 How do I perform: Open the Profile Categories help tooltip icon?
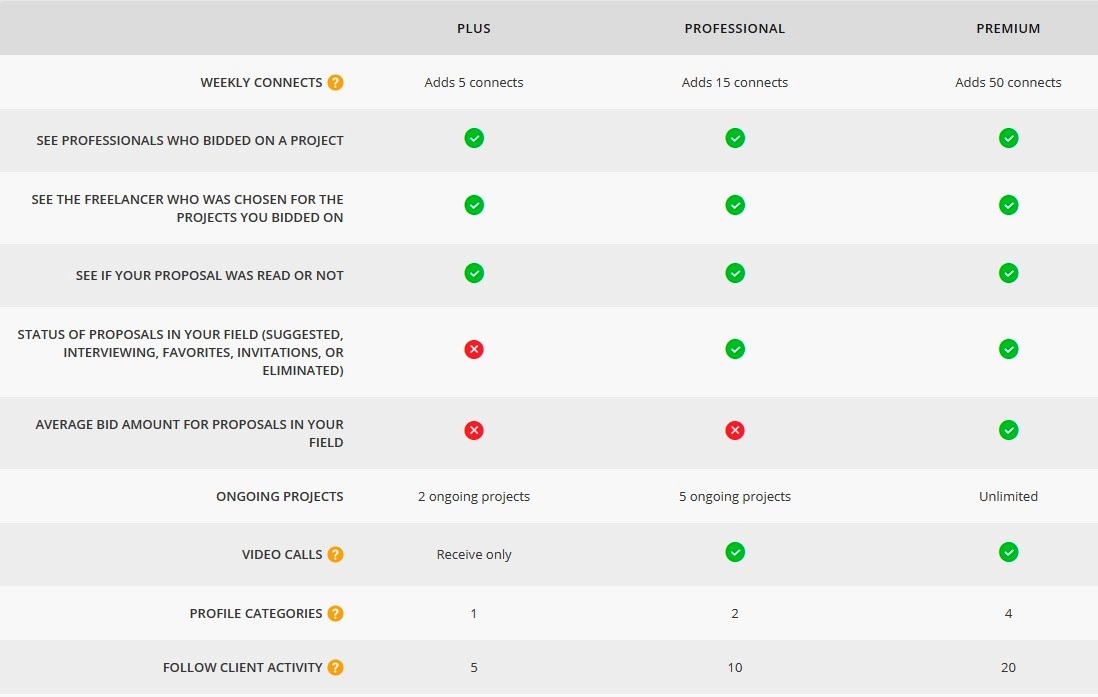(335, 613)
